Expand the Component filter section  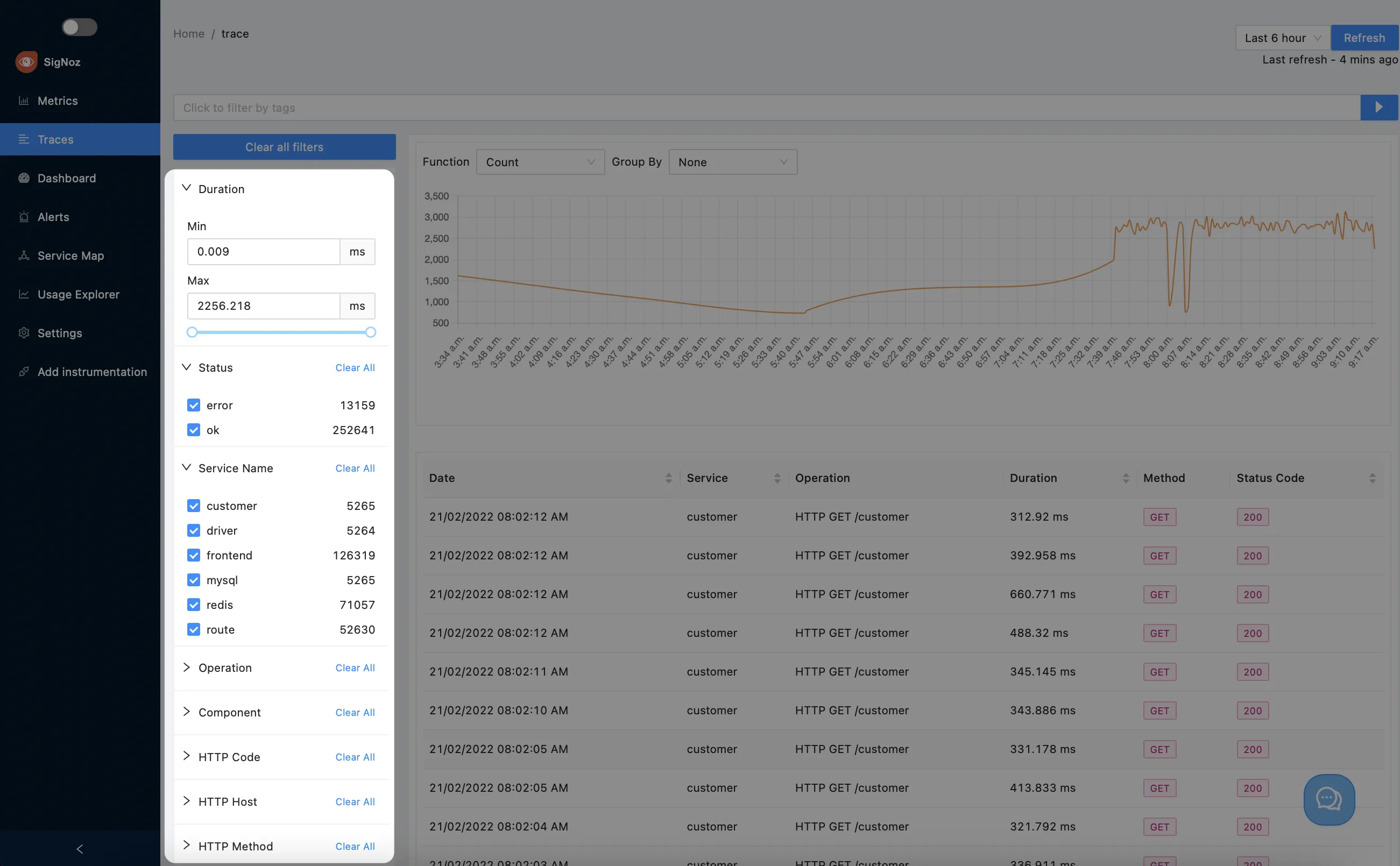tap(186, 712)
